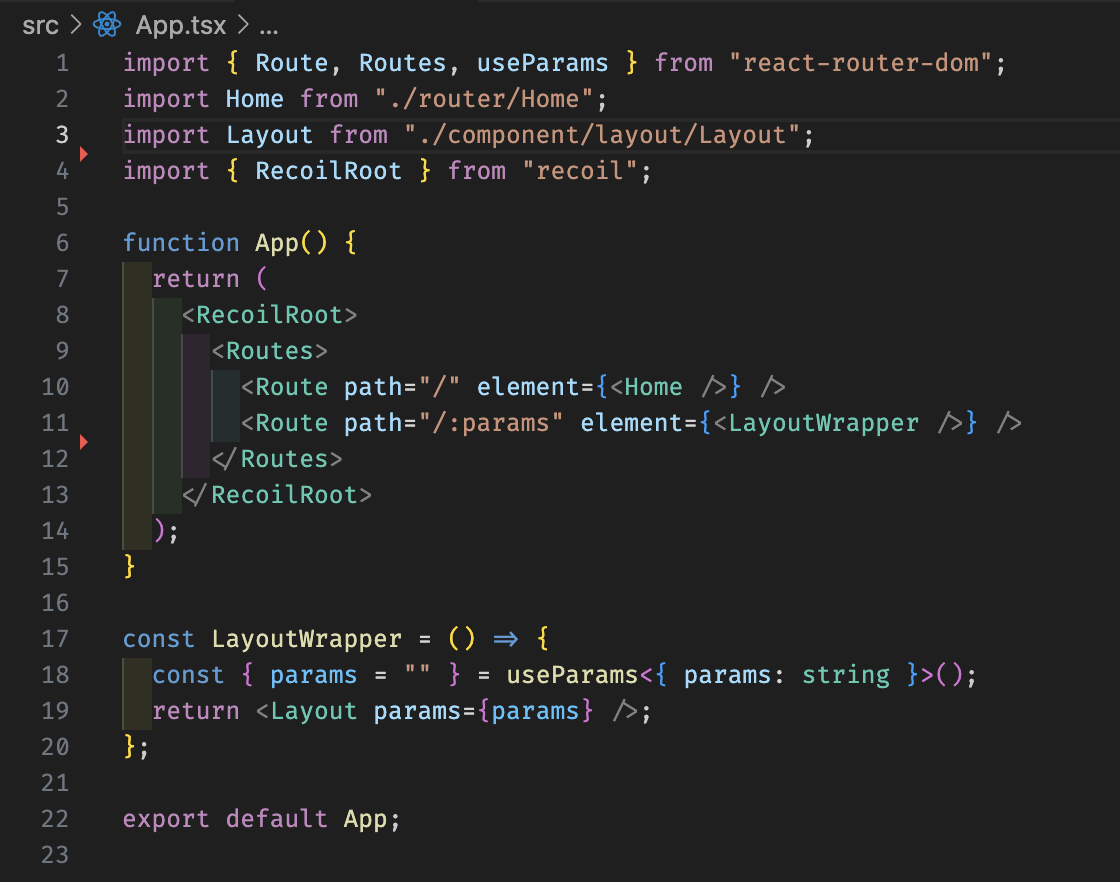The image size is (1120, 882).
Task: Select line number 6 in the gutter
Action: click(62, 243)
